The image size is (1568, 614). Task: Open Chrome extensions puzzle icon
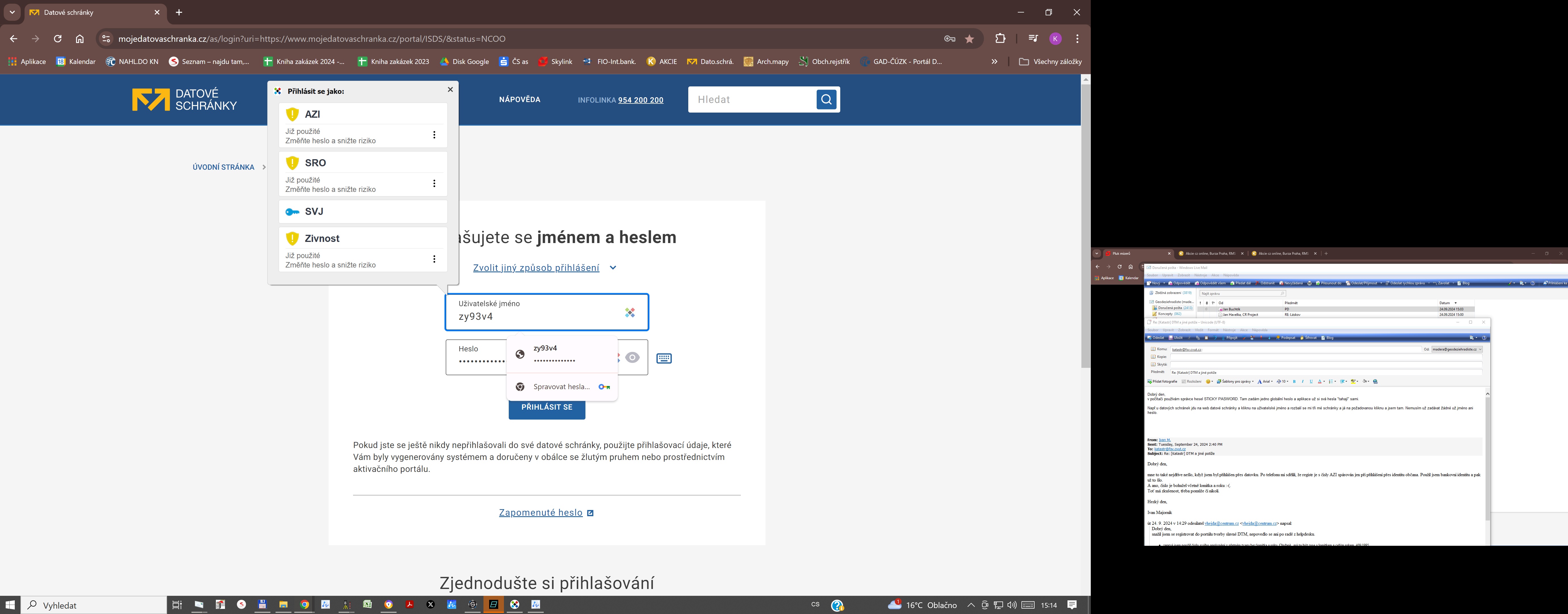point(1000,38)
